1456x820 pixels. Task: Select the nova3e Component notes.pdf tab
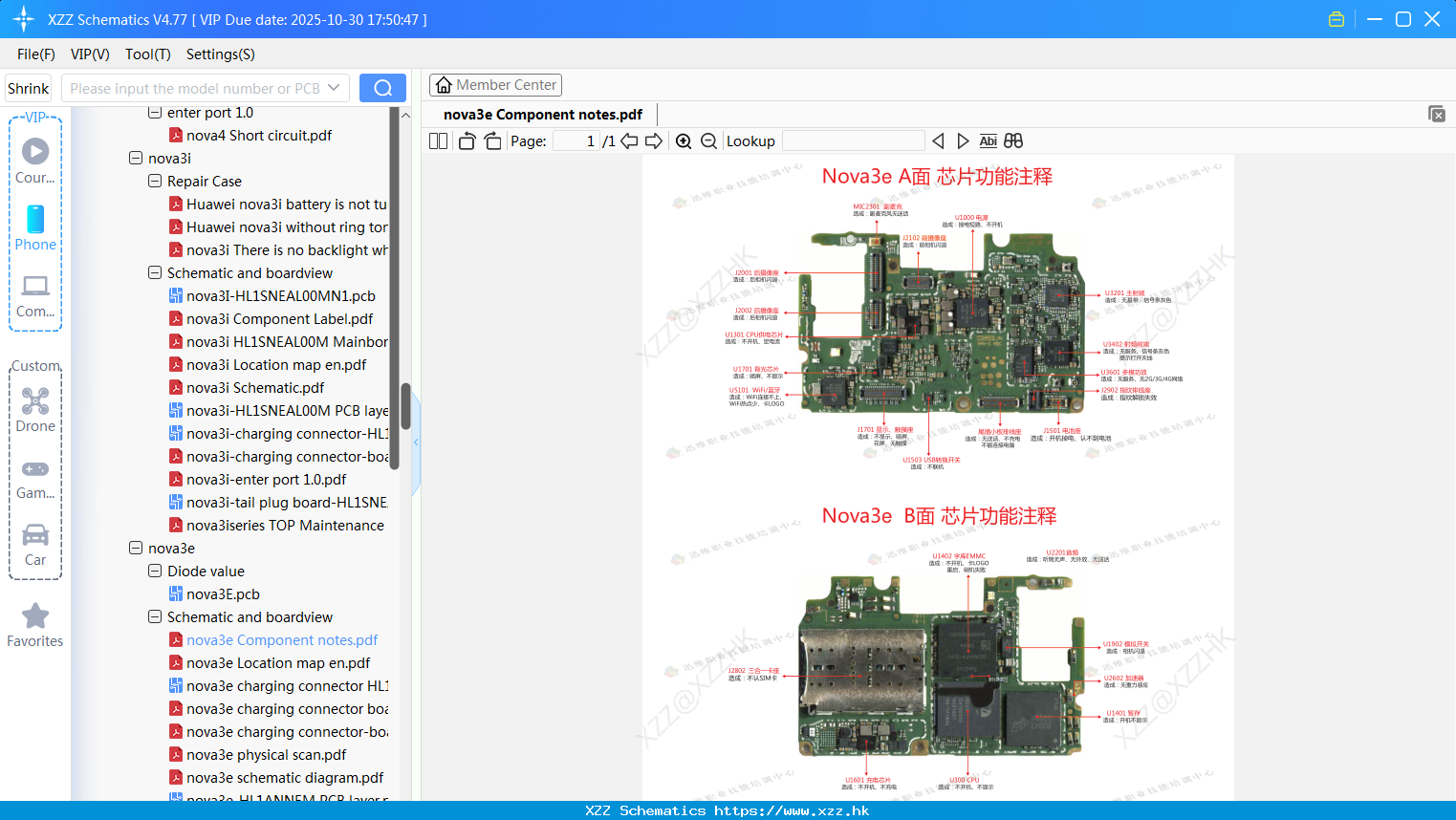(543, 115)
